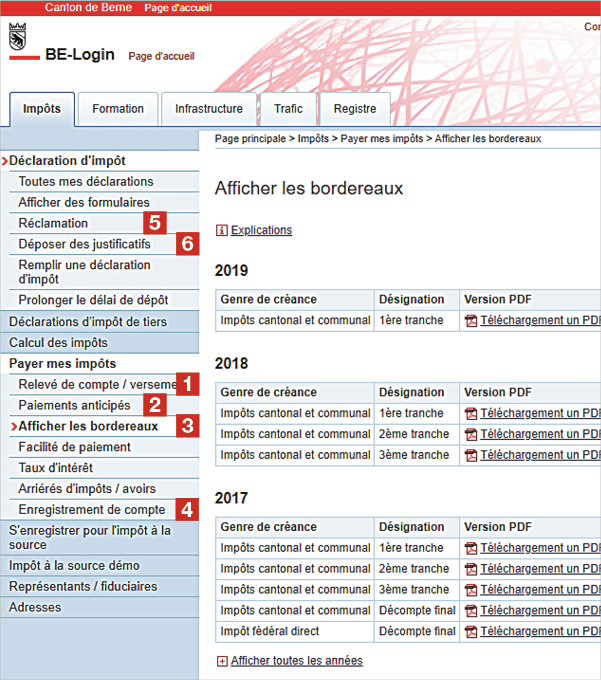Click Page principale in breadcrumb

coord(250,139)
